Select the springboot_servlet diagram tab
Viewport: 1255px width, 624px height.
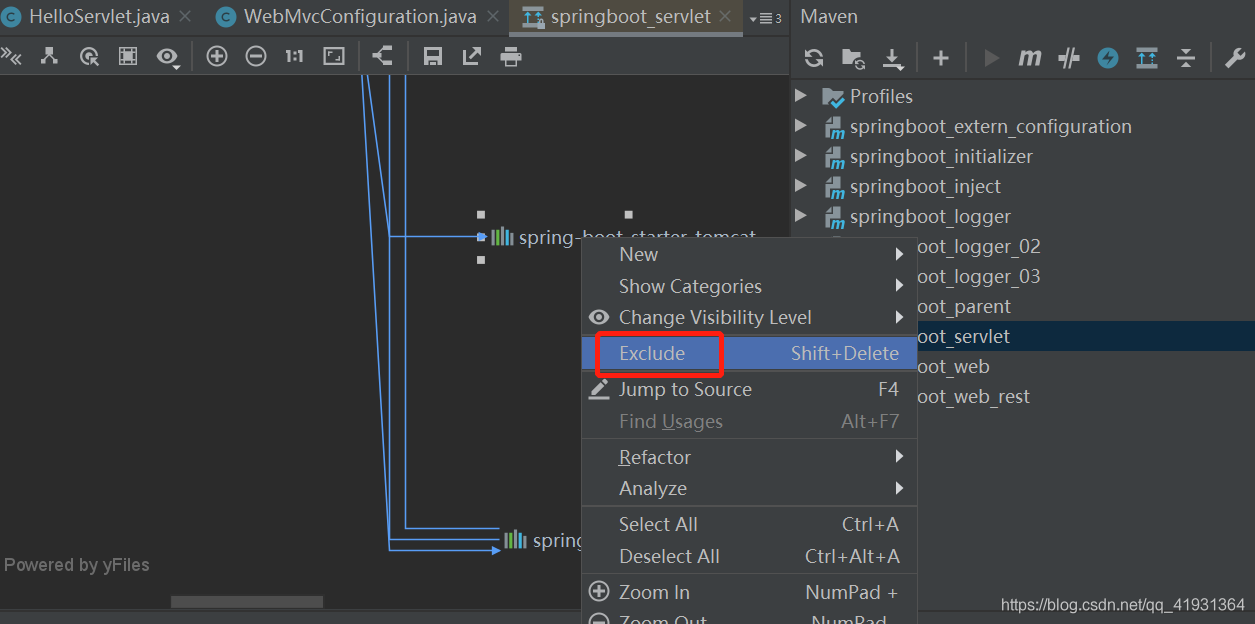click(628, 17)
